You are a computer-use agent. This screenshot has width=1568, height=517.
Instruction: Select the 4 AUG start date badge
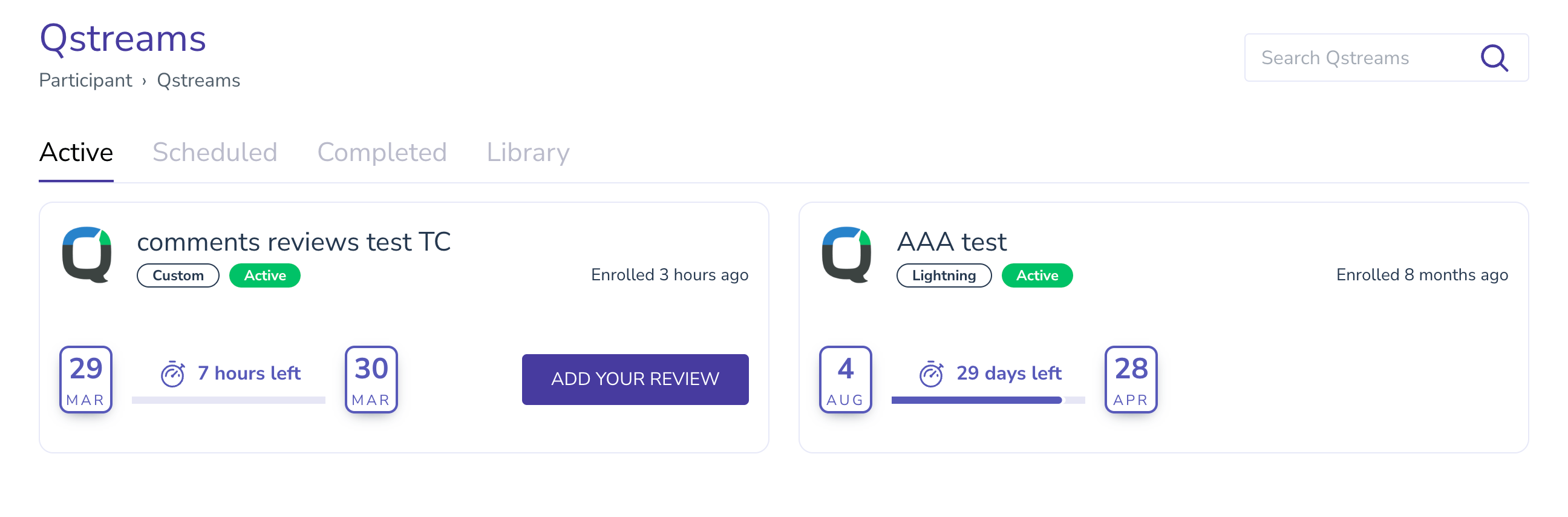(845, 379)
